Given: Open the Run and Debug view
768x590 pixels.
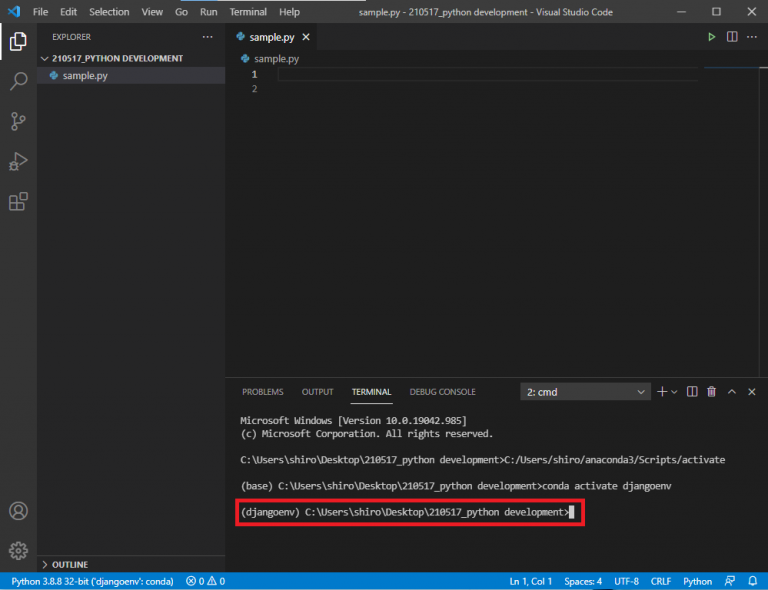Looking at the screenshot, I should [18, 162].
